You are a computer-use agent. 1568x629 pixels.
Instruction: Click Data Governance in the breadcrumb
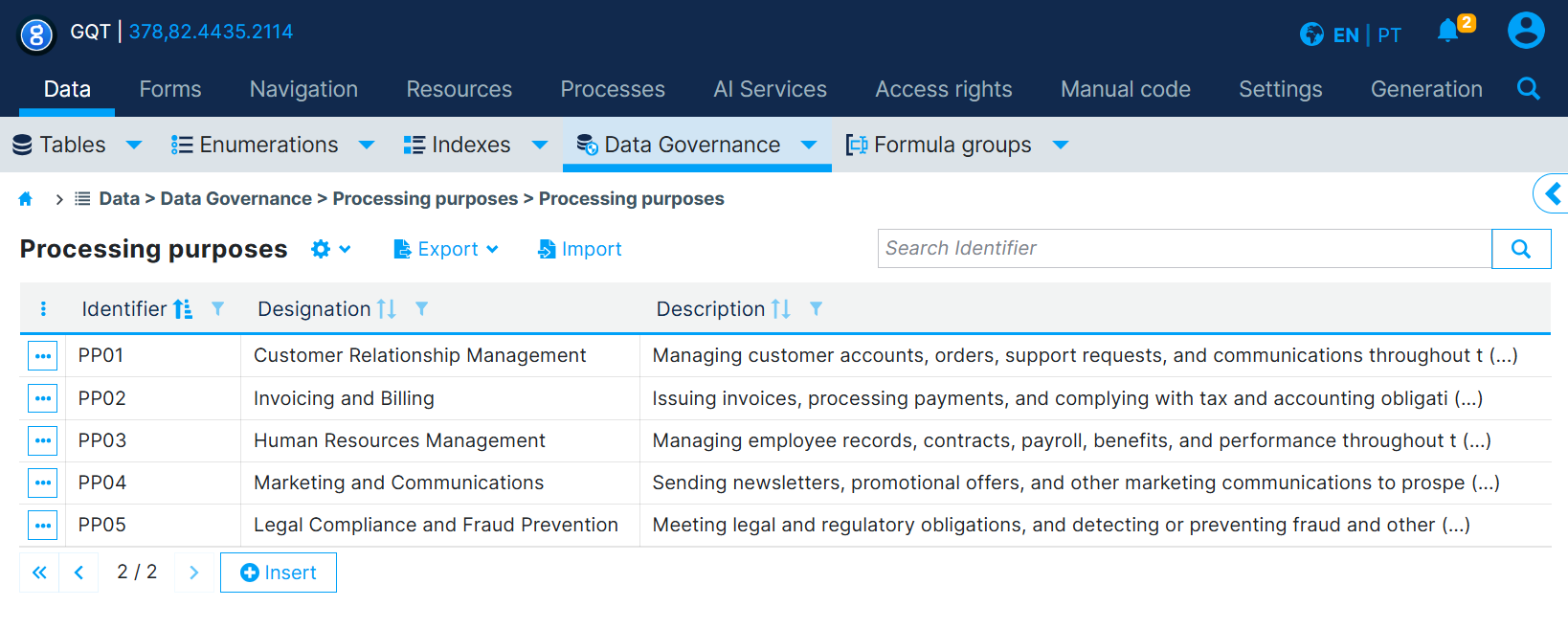pyautogui.click(x=236, y=199)
